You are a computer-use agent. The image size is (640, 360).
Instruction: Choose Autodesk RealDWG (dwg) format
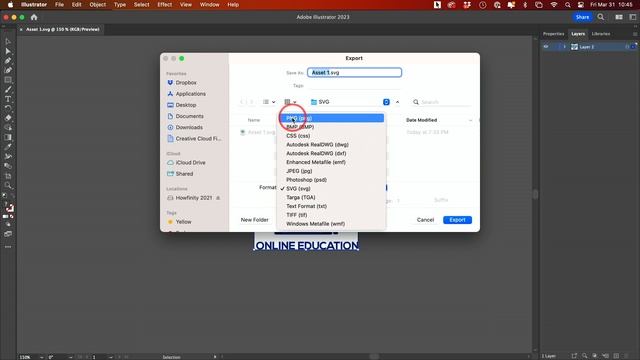[331, 144]
